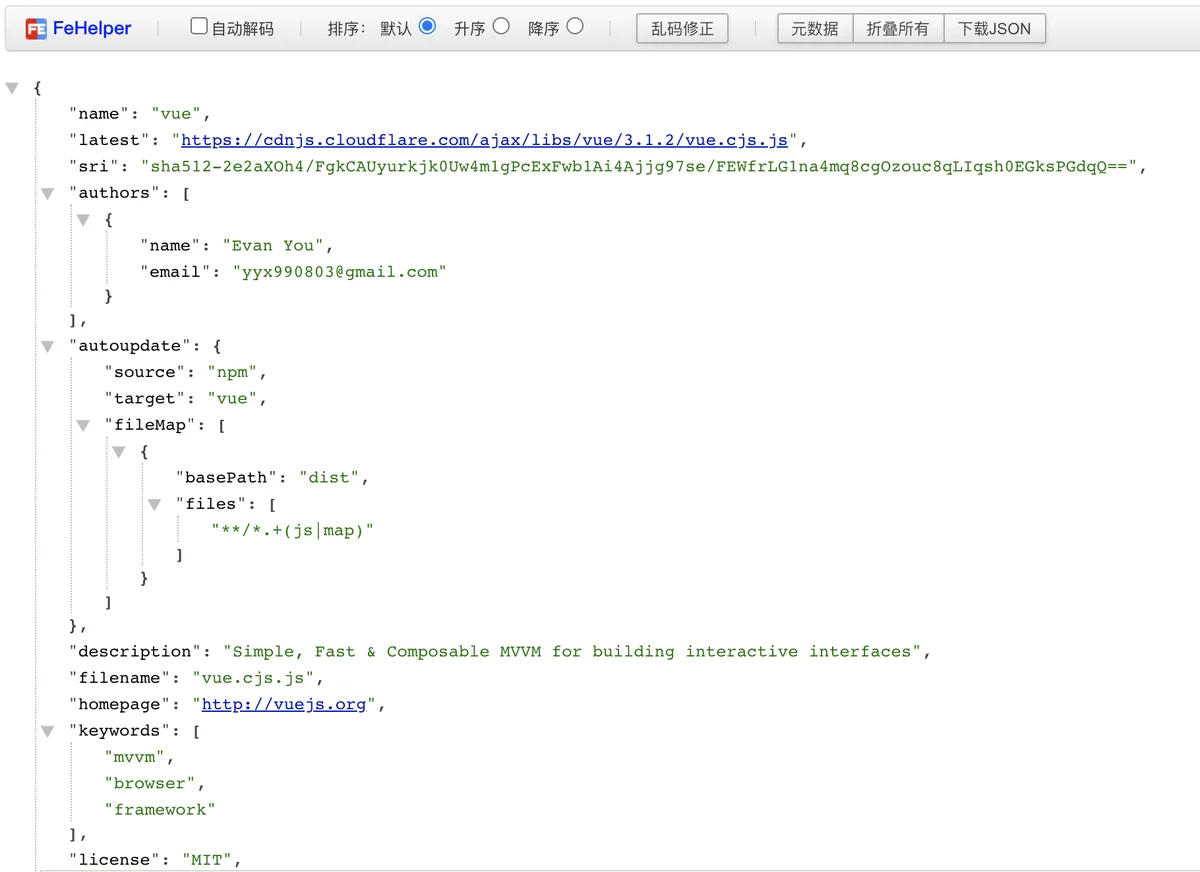Screen dimensions: 1200x872
Task: Collapse the "files" array
Action: click(x=155, y=504)
